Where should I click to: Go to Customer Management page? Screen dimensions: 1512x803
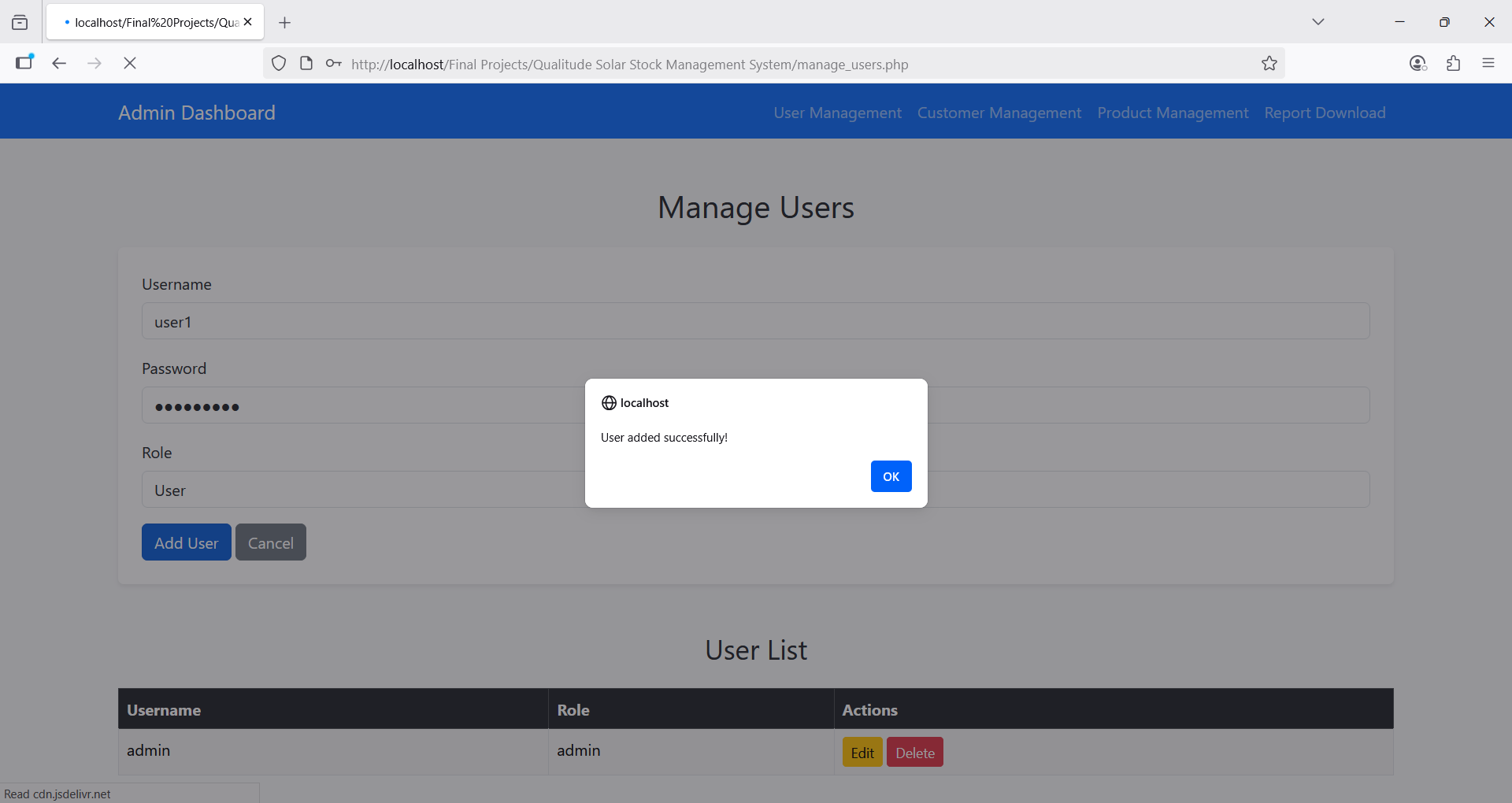coord(999,113)
